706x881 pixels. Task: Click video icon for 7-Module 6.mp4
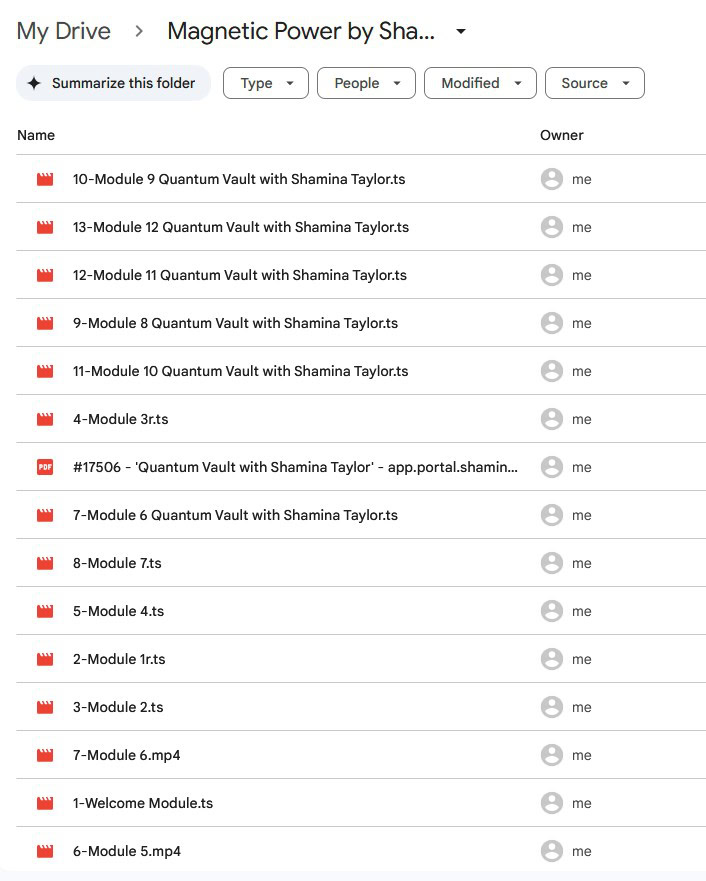click(x=45, y=755)
